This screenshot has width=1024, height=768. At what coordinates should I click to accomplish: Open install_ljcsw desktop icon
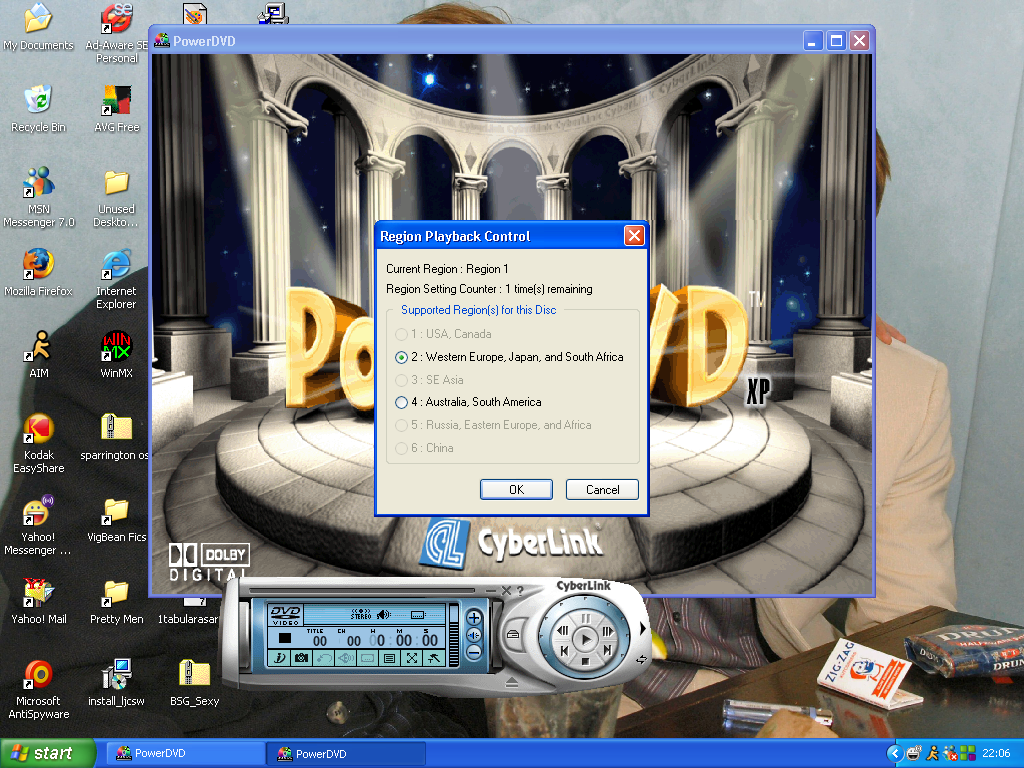coord(116,683)
